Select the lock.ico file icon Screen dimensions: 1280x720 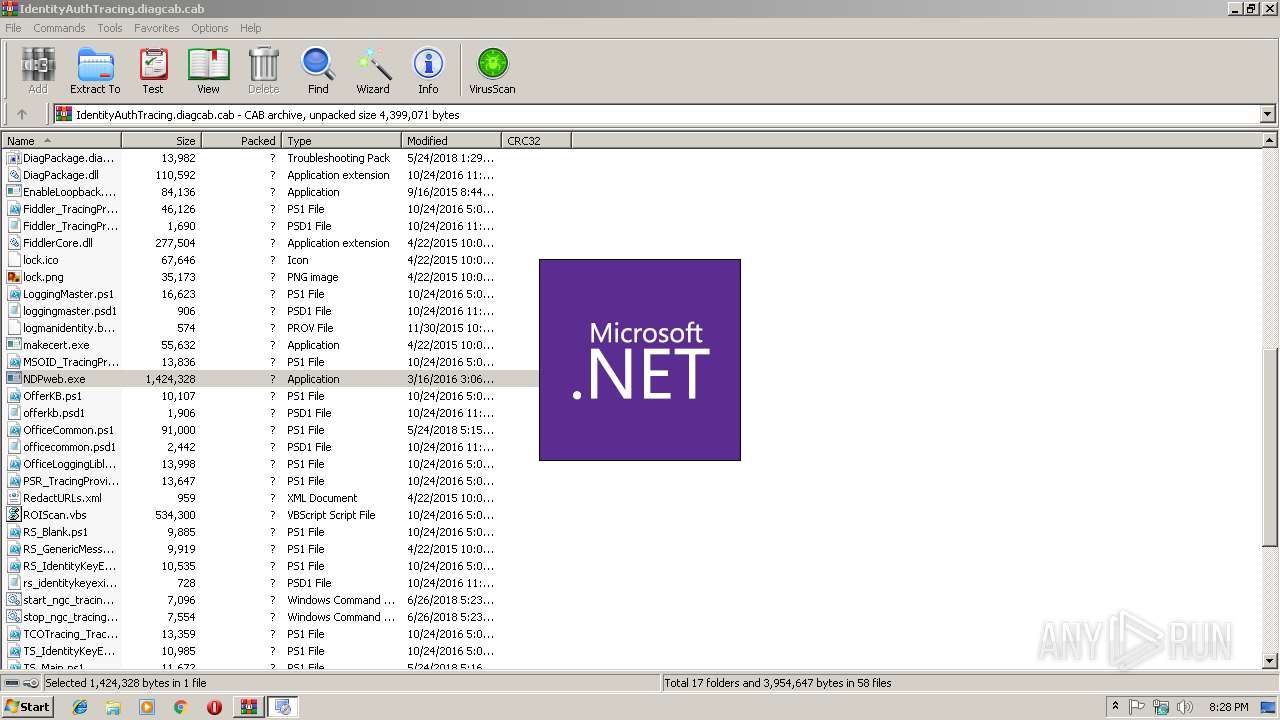[x=14, y=260]
